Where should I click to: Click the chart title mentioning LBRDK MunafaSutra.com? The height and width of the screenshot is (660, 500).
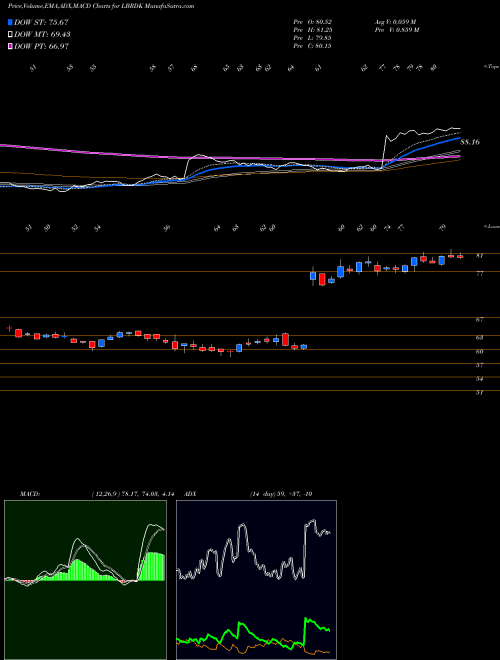101,7
